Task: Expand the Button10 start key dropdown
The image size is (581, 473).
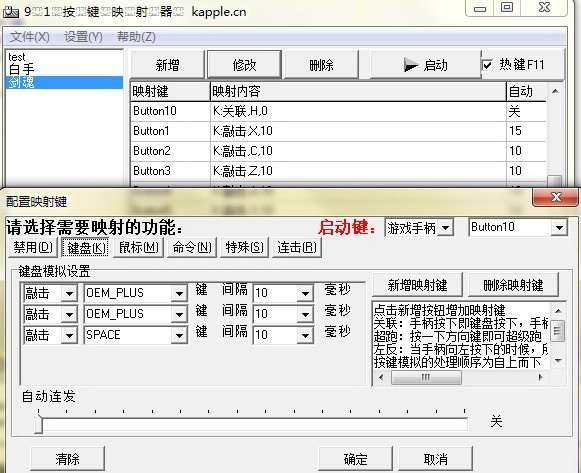Action: 518,227
